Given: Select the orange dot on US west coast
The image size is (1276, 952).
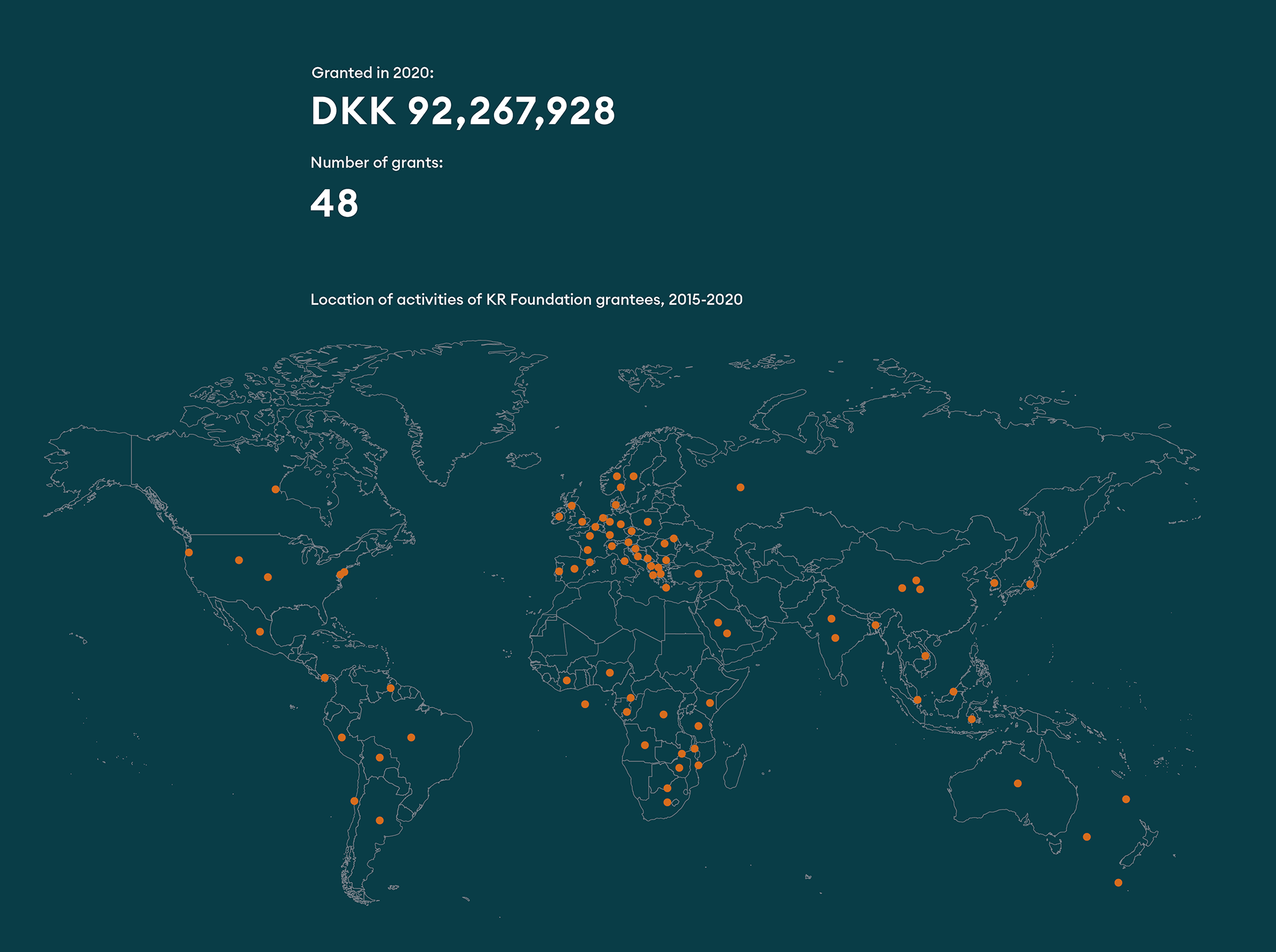Looking at the screenshot, I should 189,553.
